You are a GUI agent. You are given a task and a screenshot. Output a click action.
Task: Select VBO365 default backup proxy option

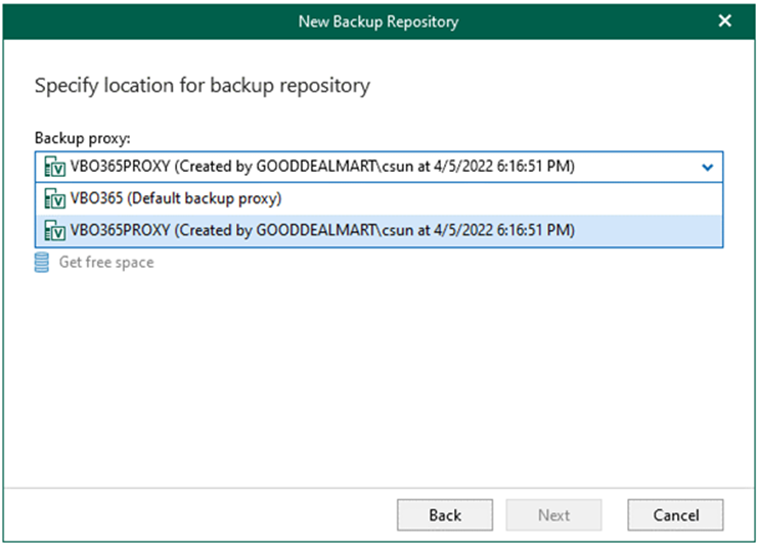click(x=379, y=198)
